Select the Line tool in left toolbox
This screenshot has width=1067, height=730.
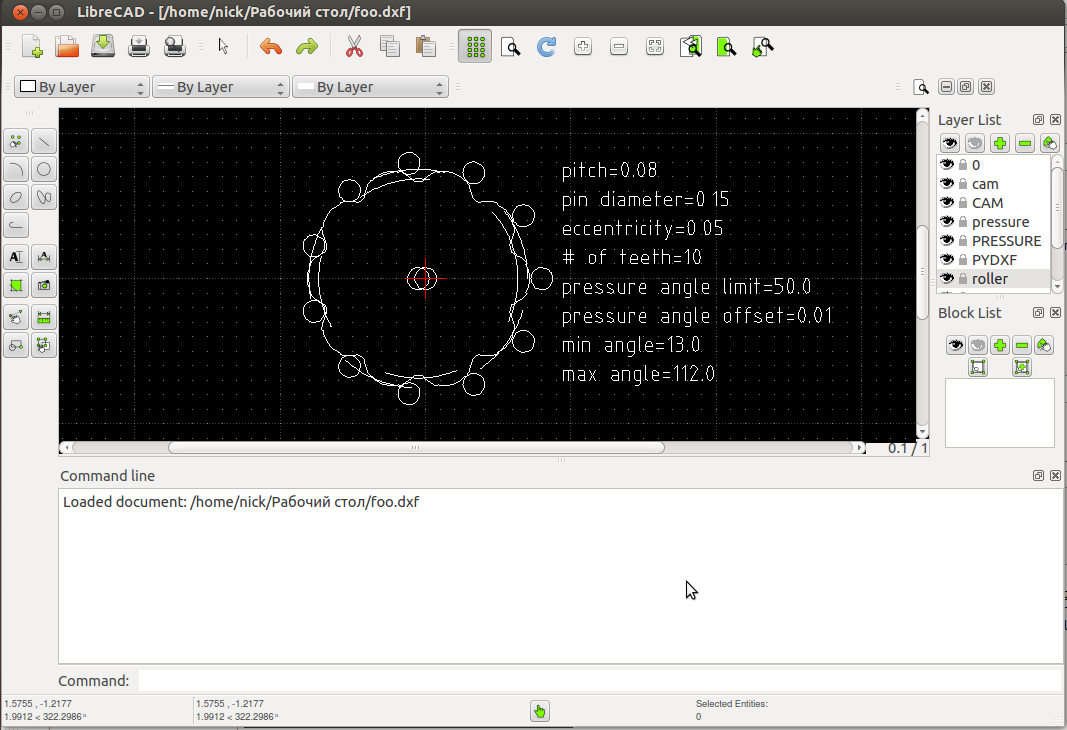coord(44,142)
